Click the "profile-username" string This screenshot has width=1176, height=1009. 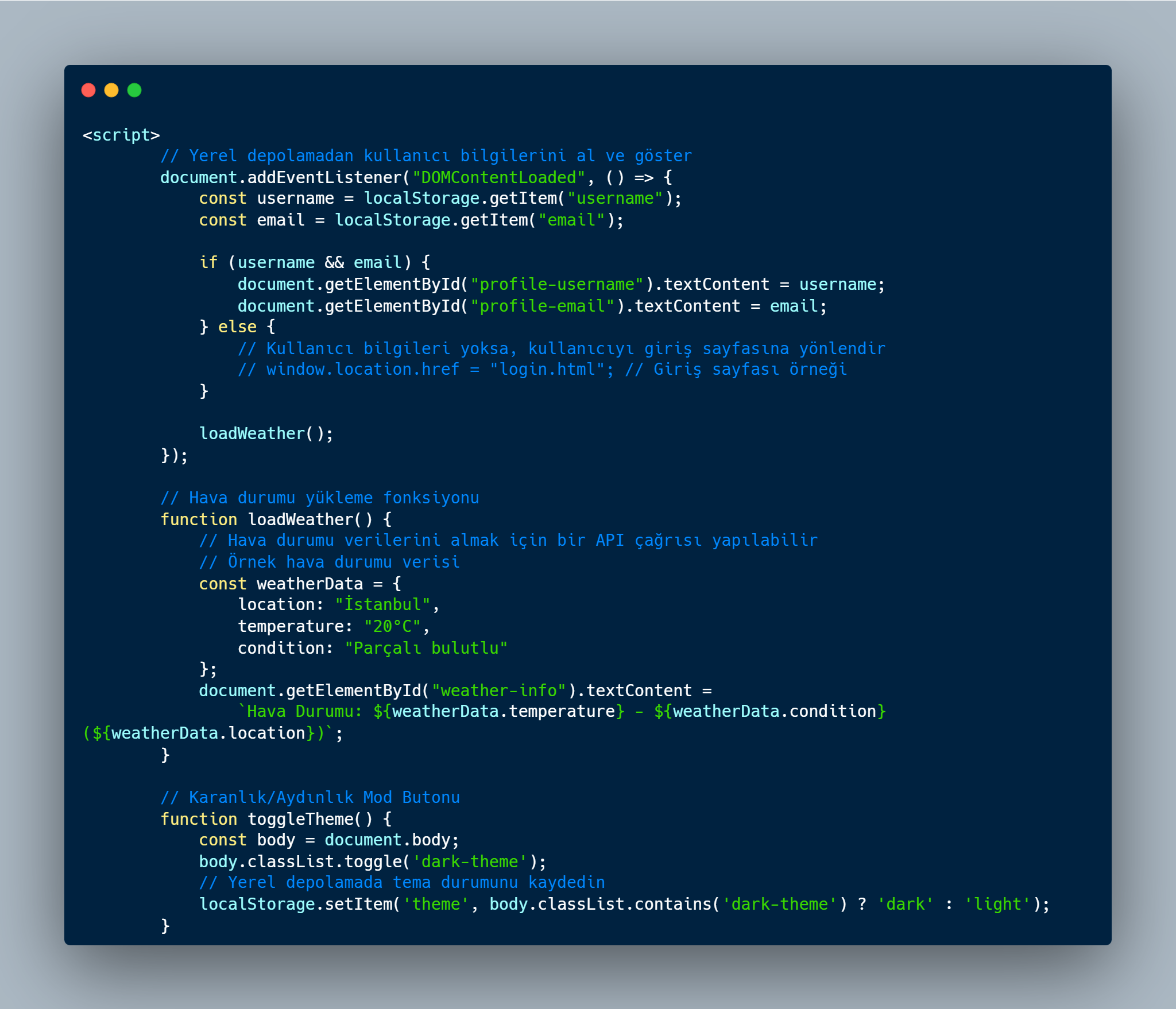click(x=557, y=285)
